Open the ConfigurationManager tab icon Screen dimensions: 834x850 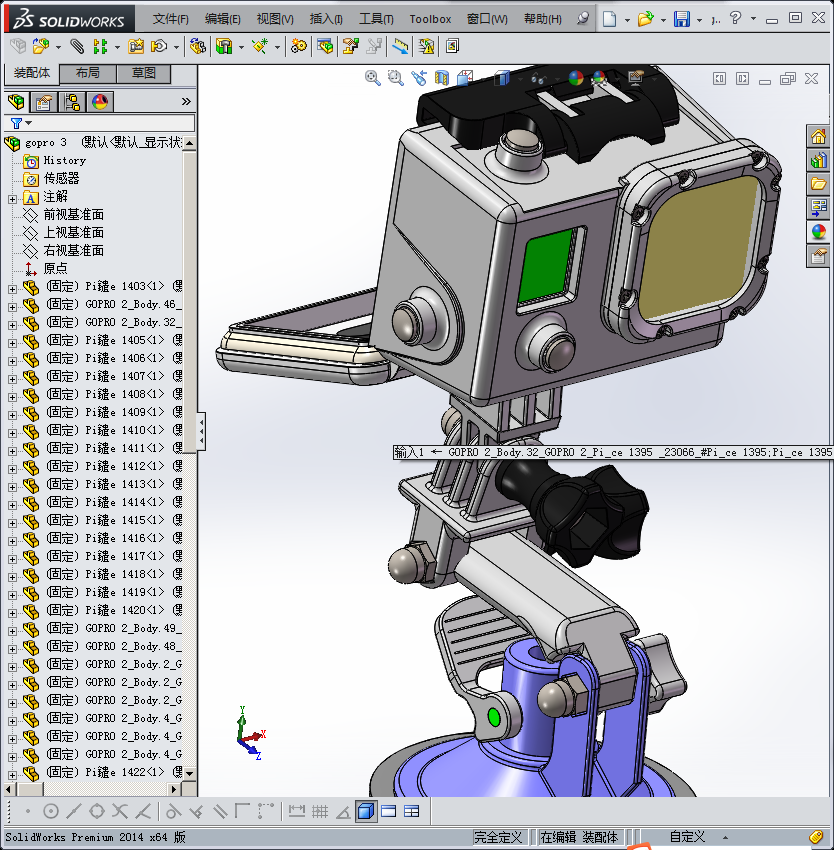[x=72, y=102]
